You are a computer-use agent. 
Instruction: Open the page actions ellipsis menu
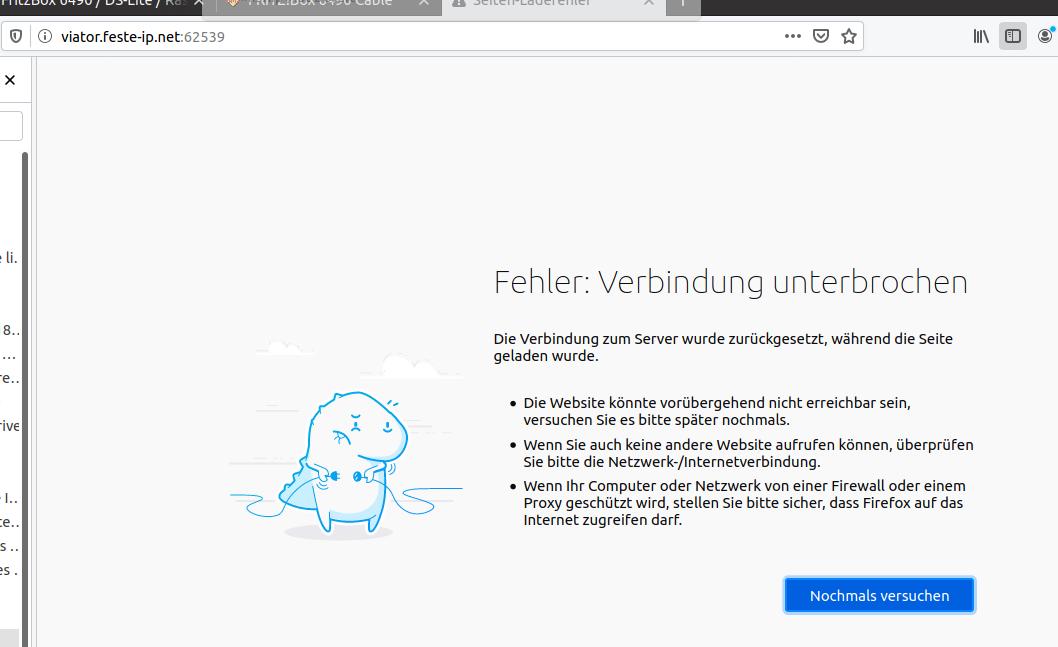click(x=792, y=36)
